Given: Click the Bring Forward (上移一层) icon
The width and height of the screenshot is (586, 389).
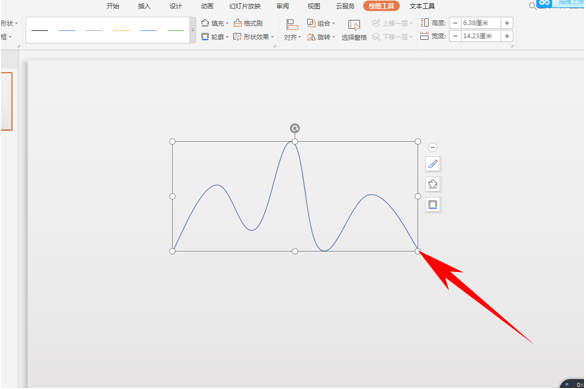Looking at the screenshot, I should coord(376,23).
